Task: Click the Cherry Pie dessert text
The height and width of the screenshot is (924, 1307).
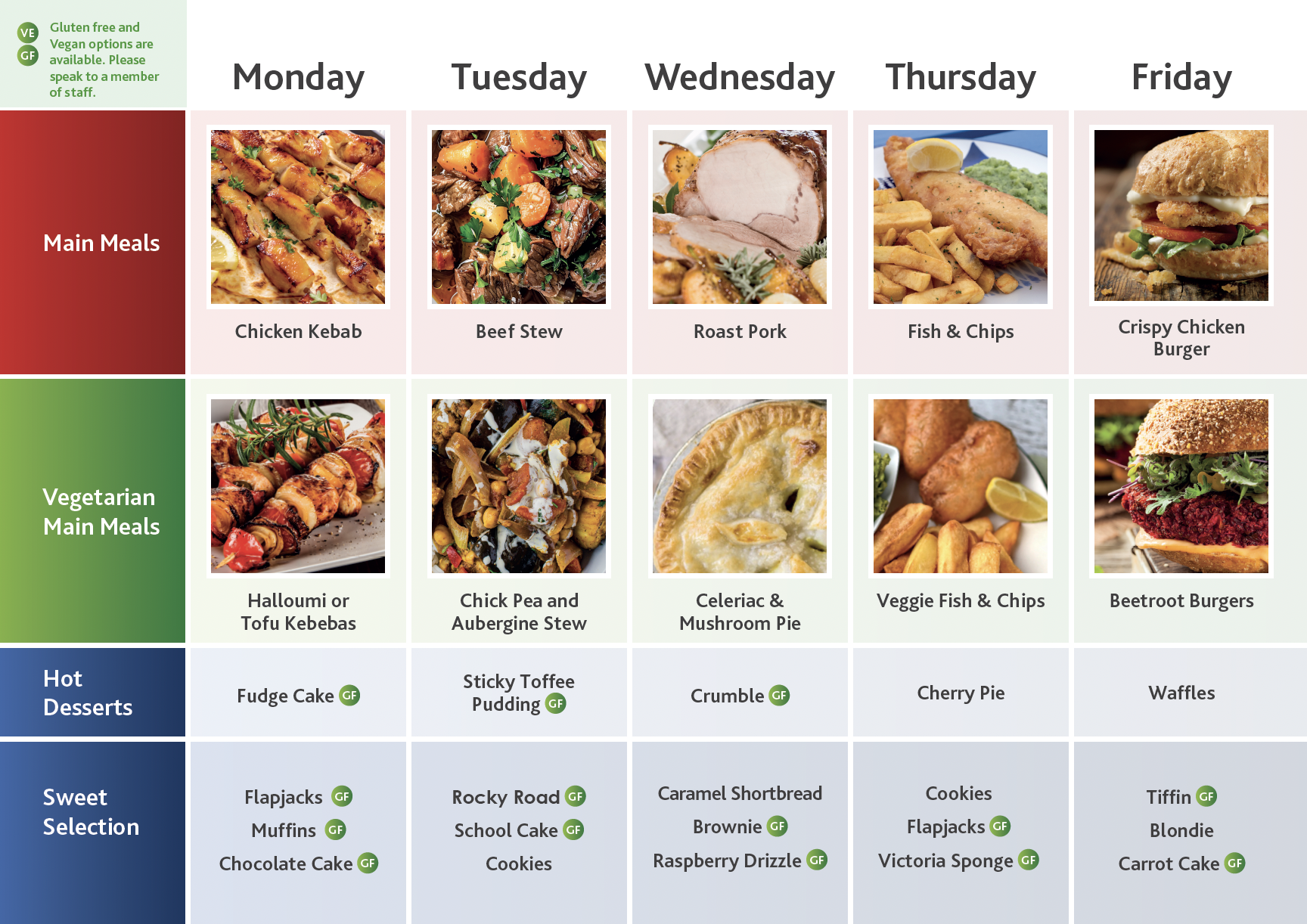Action: 961,693
